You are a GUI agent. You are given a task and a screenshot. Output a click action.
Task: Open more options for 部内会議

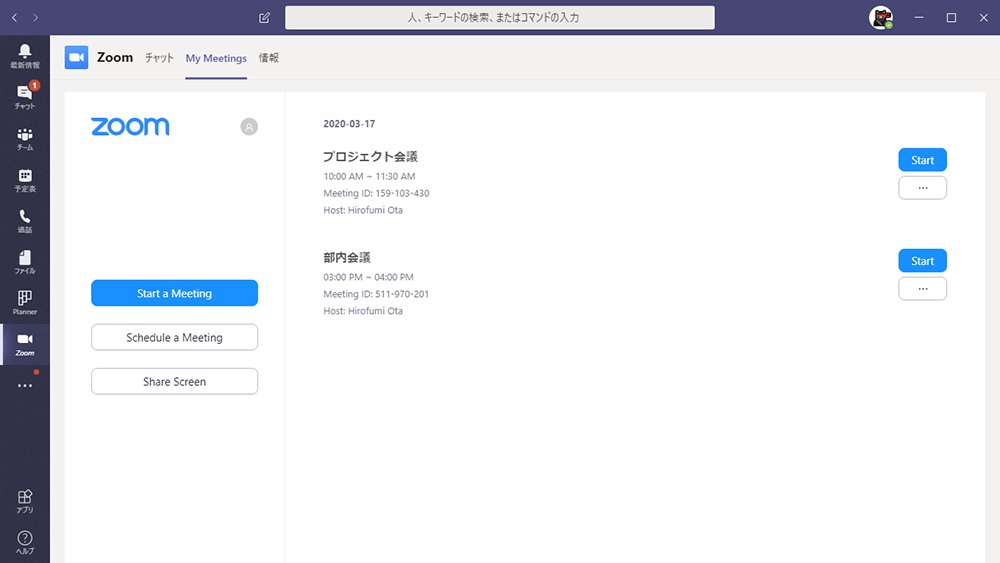tap(922, 289)
